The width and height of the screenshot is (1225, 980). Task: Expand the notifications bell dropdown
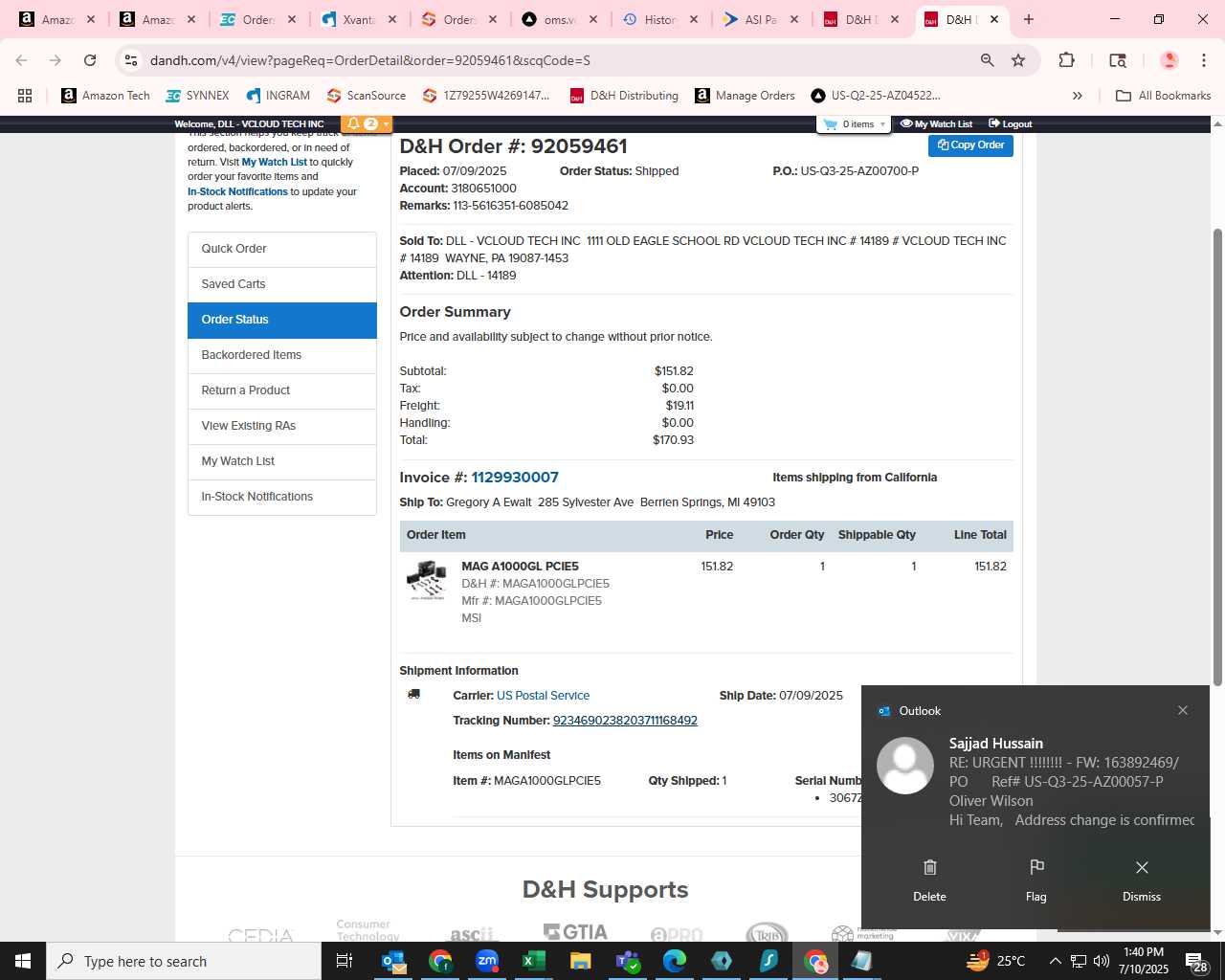(x=367, y=124)
